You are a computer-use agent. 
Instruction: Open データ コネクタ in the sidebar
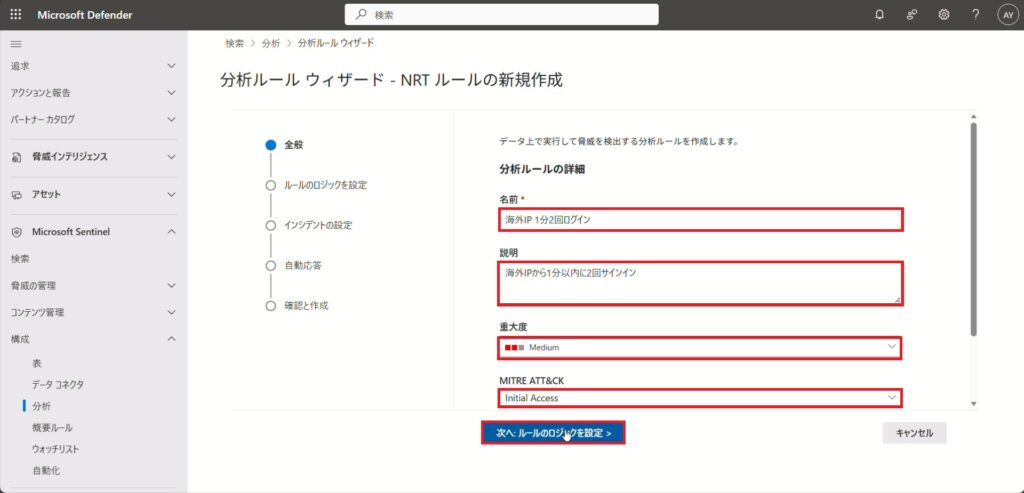[x=58, y=384]
